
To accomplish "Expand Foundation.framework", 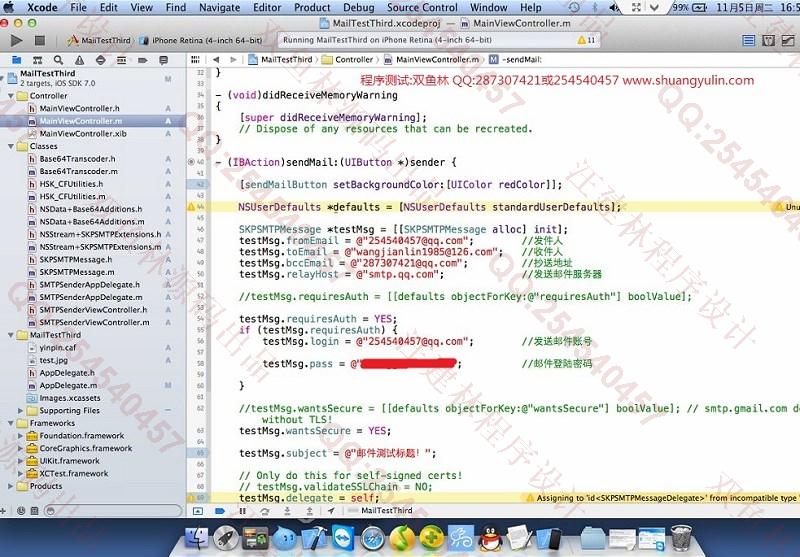I will (x=20, y=436).
